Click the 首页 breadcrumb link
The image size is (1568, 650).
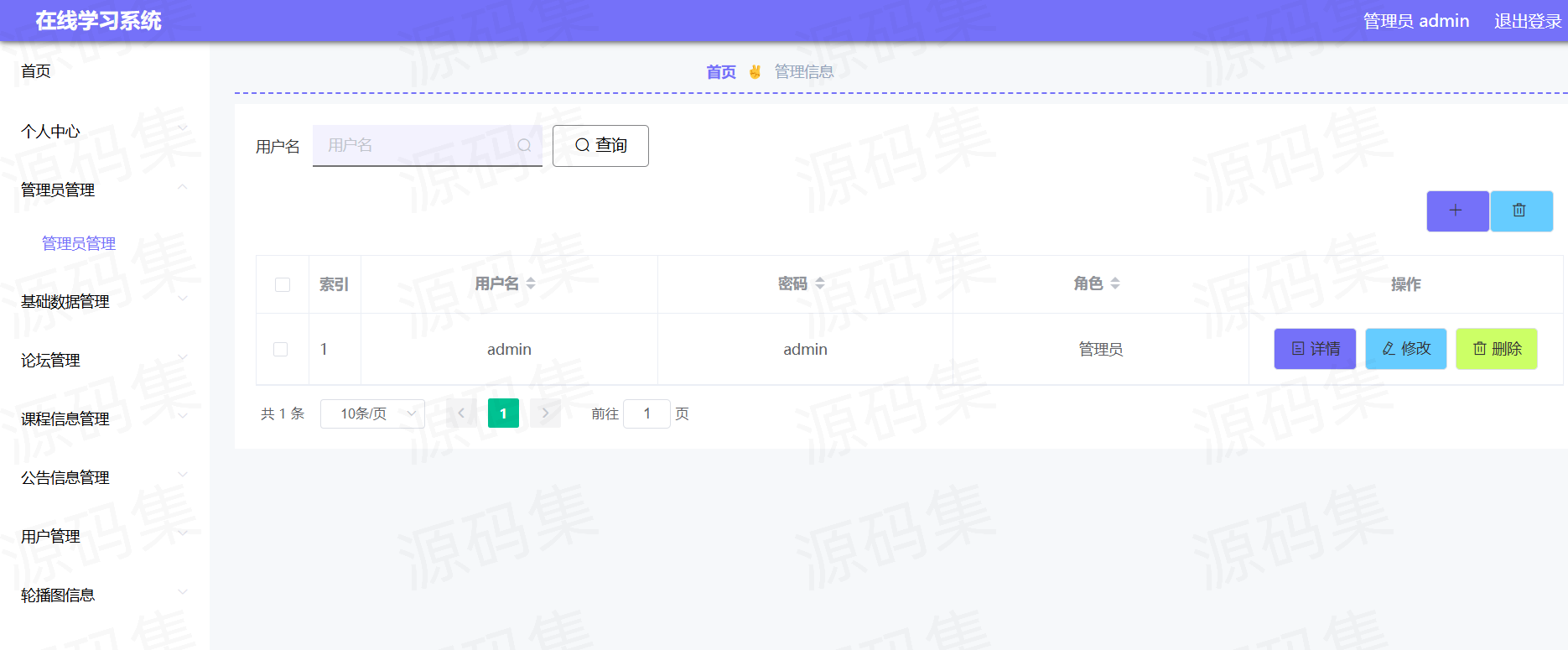click(721, 72)
